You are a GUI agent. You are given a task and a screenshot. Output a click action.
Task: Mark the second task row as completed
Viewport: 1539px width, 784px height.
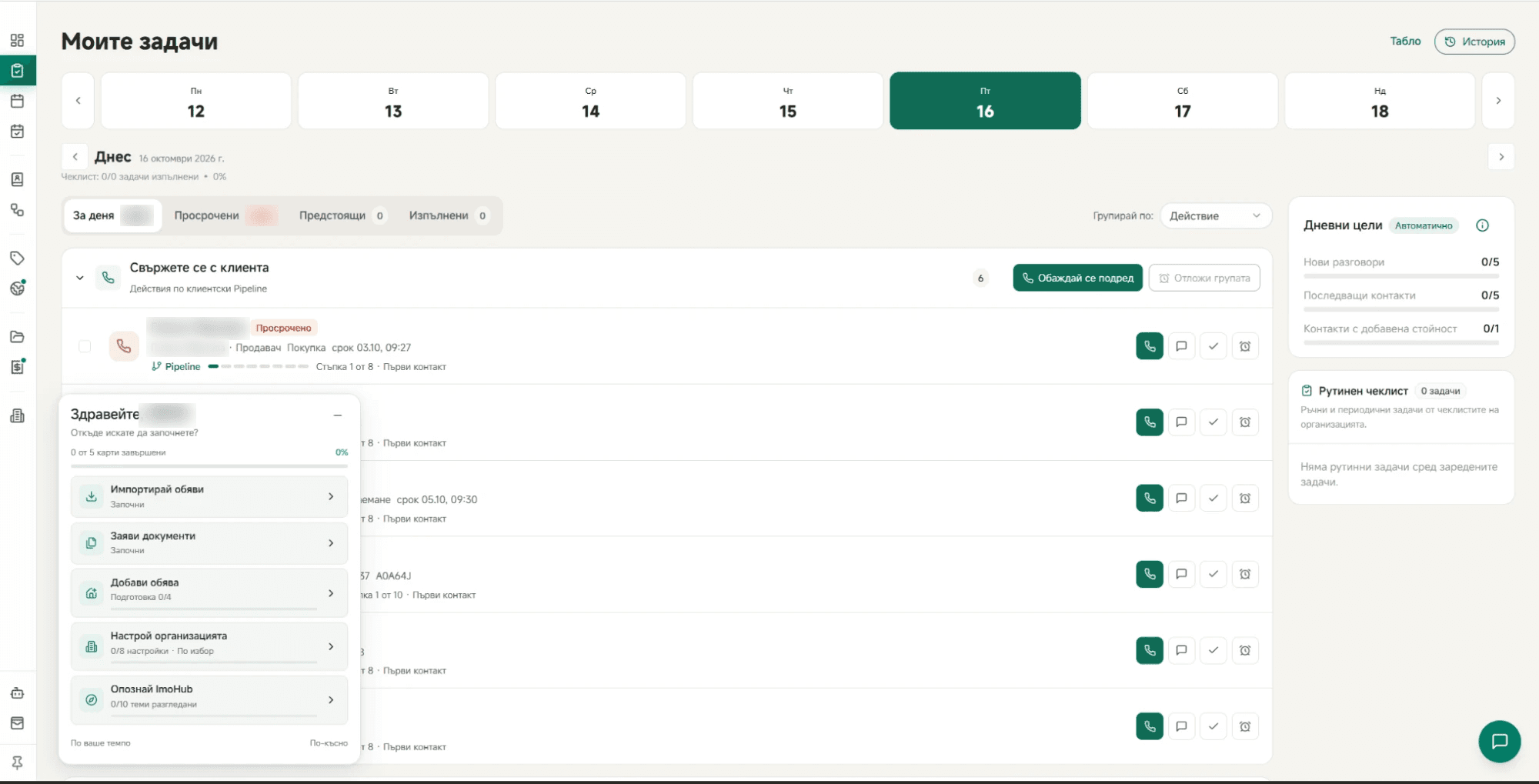[1214, 422]
